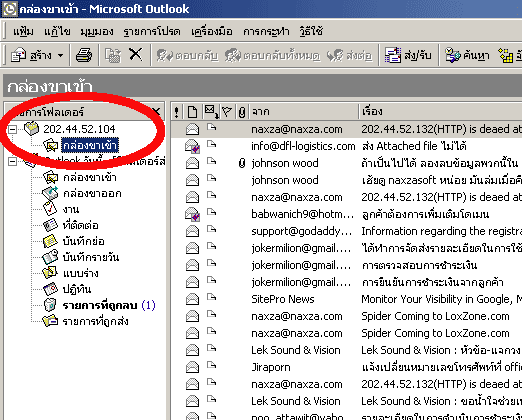
Task: Click envelope icon of support@godaddy message
Action: [x=192, y=231]
